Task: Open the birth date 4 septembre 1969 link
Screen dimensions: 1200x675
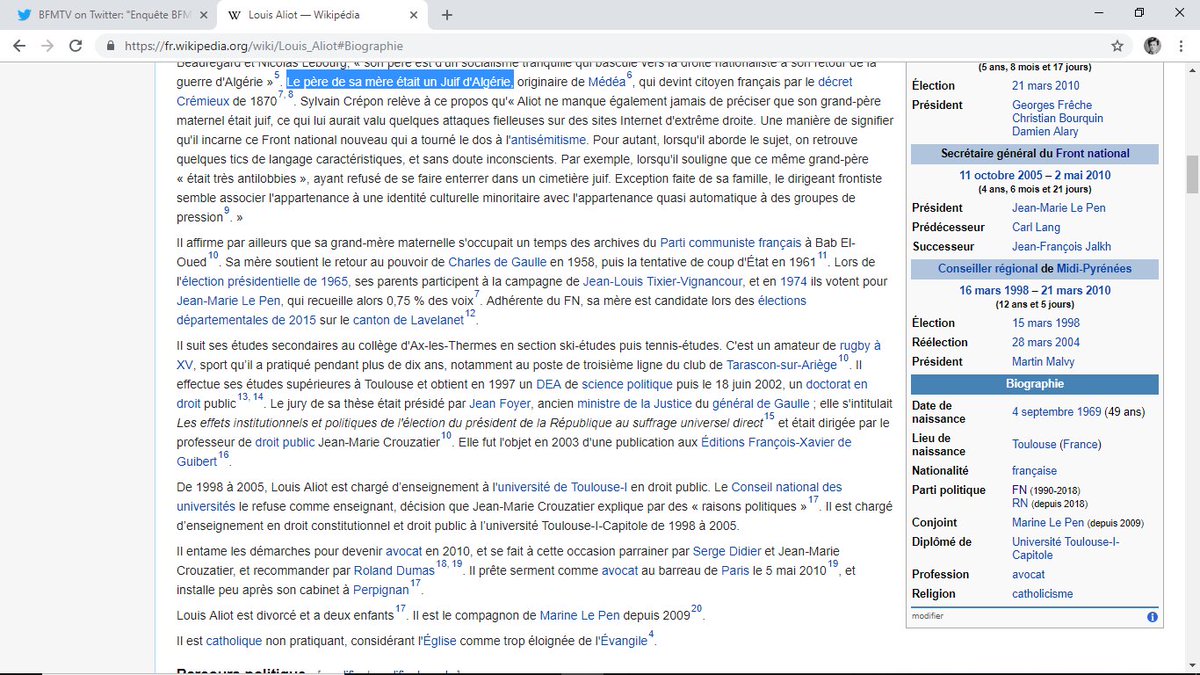Action: point(1058,412)
